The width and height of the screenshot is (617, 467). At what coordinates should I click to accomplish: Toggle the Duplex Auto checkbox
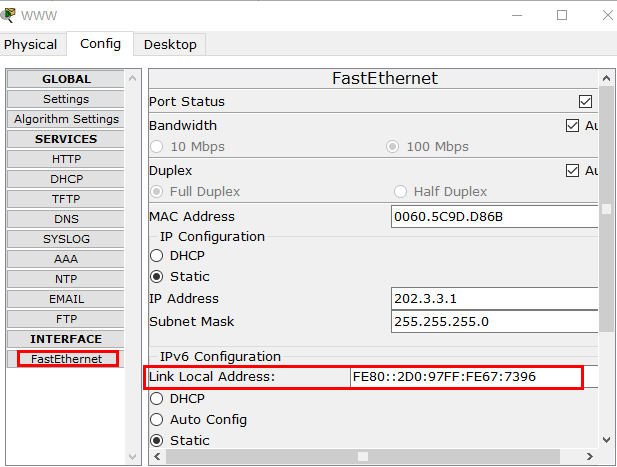click(x=573, y=170)
